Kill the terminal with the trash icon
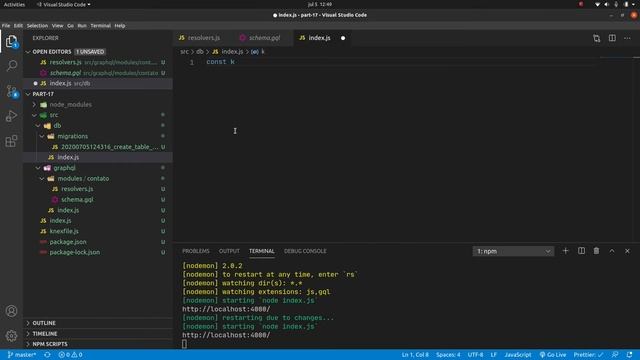The image size is (640, 360). click(x=596, y=251)
